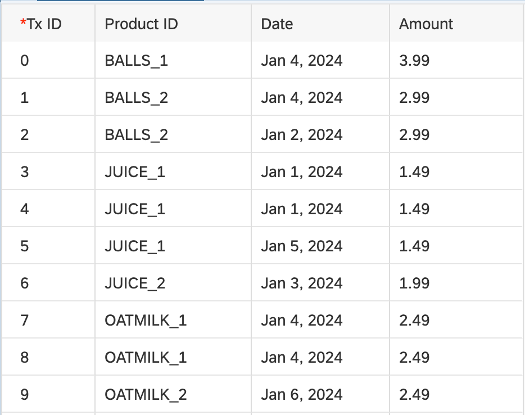The width and height of the screenshot is (526, 416).
Task: Select OATMILK_2 product cell
Action: coord(173,394)
